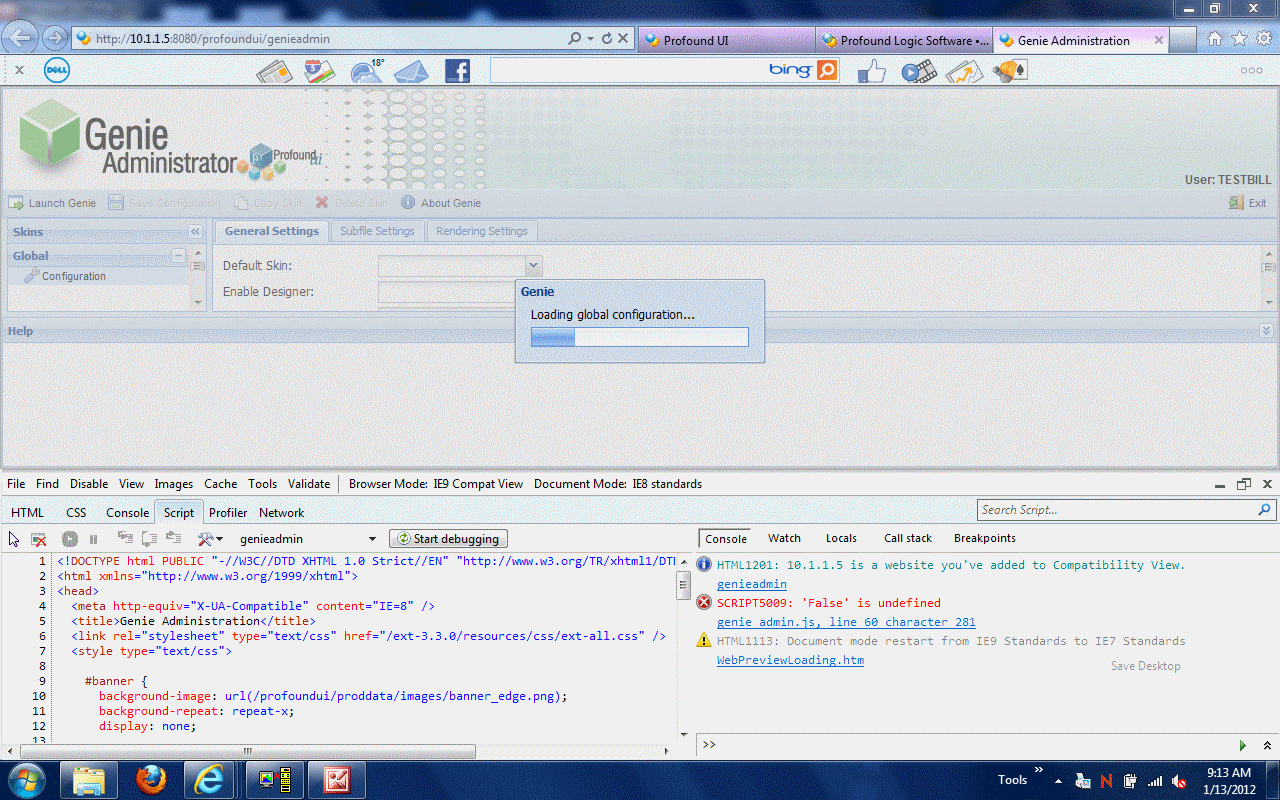The height and width of the screenshot is (800, 1280).
Task: Open the IE Tools gear icon
Action: [1262, 39]
